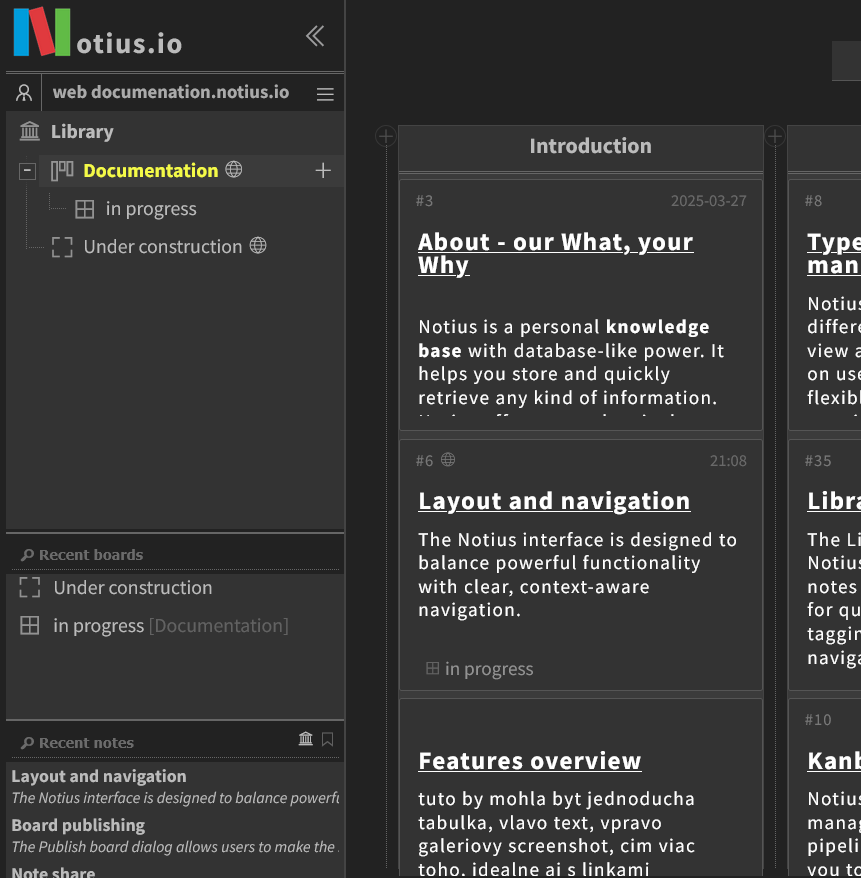Click Recent notes section label
The width and height of the screenshot is (861, 878).
coord(86,743)
